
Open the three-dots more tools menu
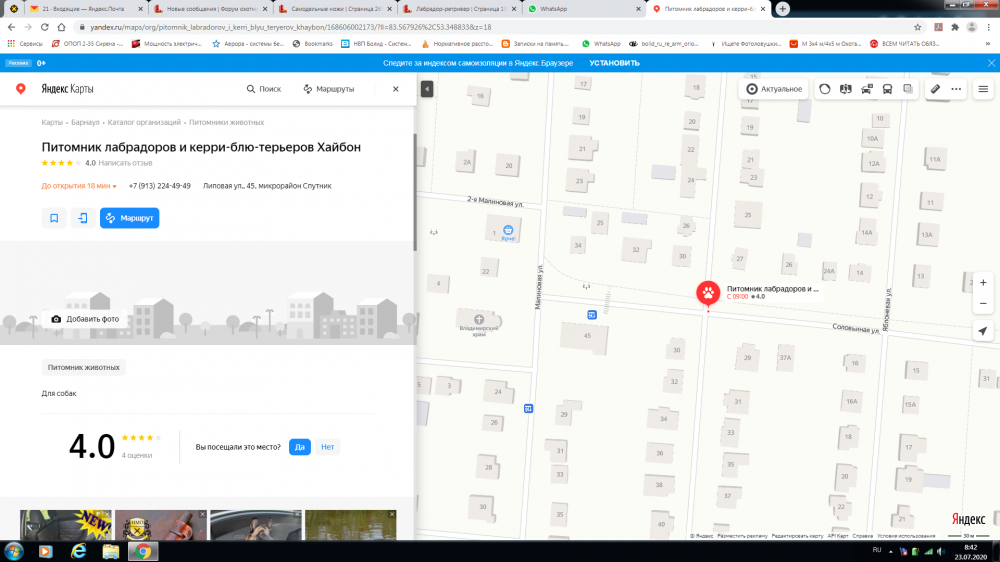(x=957, y=89)
